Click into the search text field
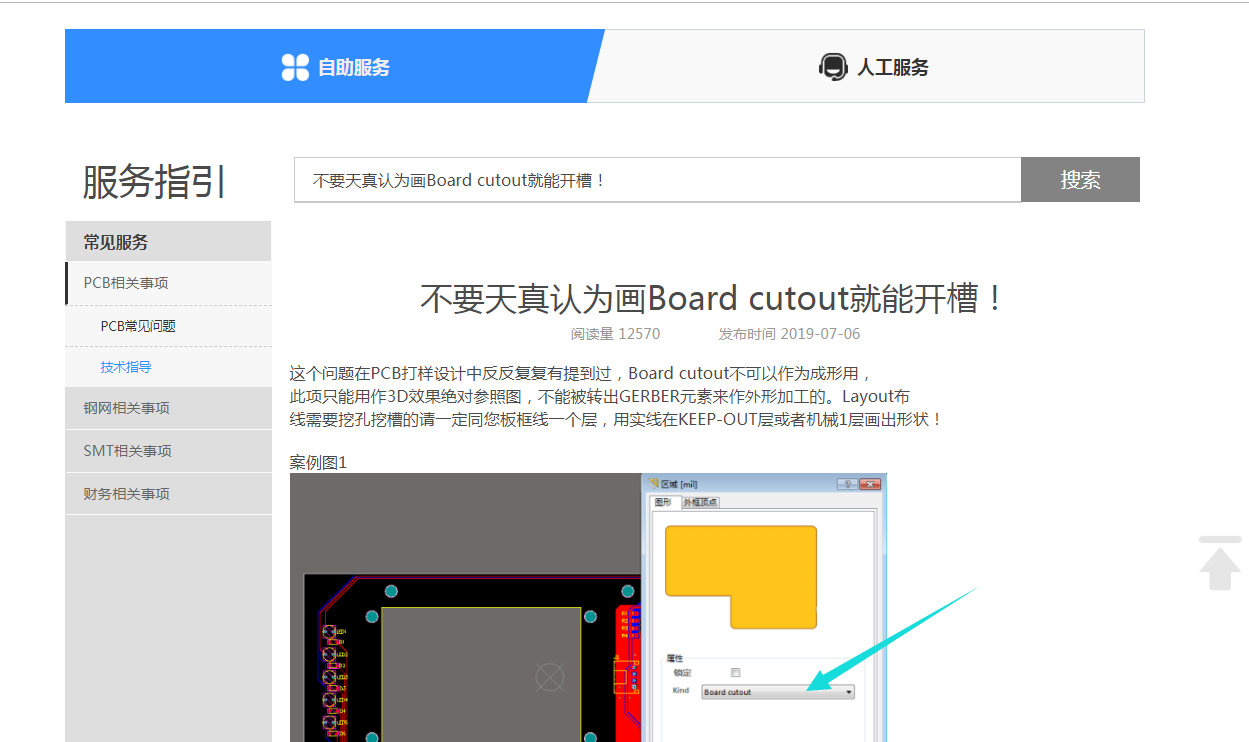The width and height of the screenshot is (1249, 742). point(657,180)
